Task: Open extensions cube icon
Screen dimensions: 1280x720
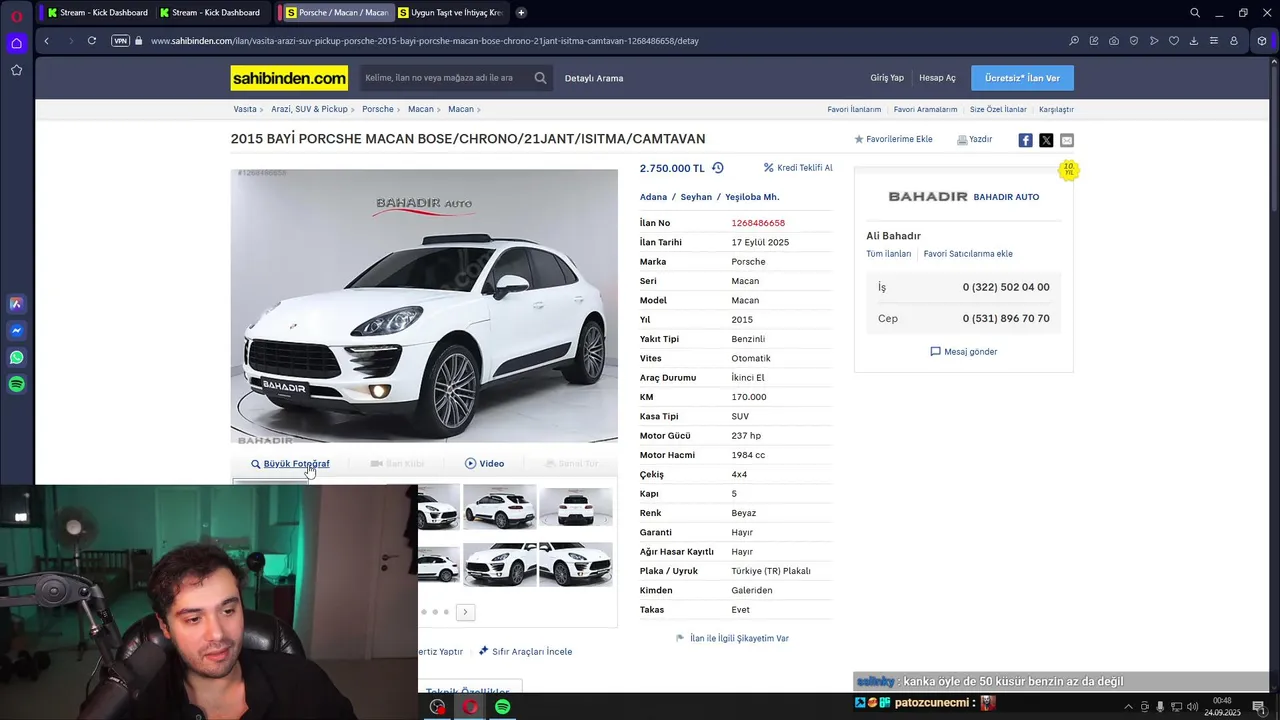Action: click(x=1262, y=41)
